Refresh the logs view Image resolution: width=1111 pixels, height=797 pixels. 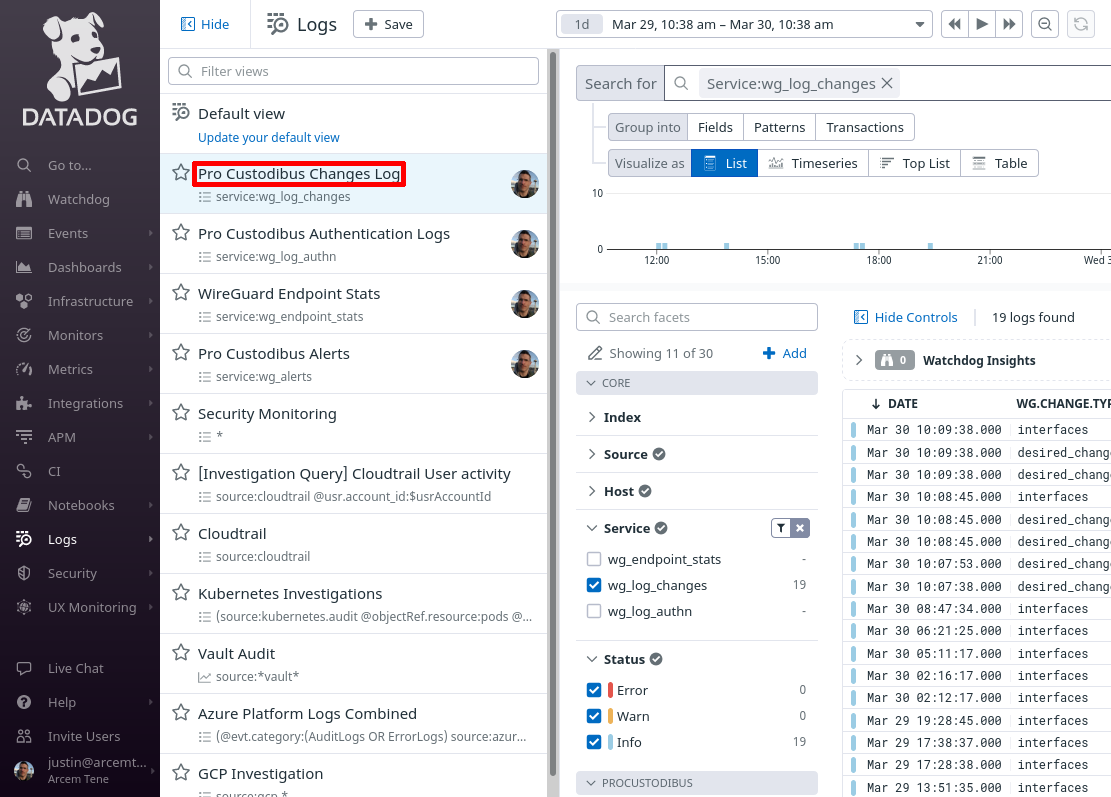pyautogui.click(x=1081, y=24)
